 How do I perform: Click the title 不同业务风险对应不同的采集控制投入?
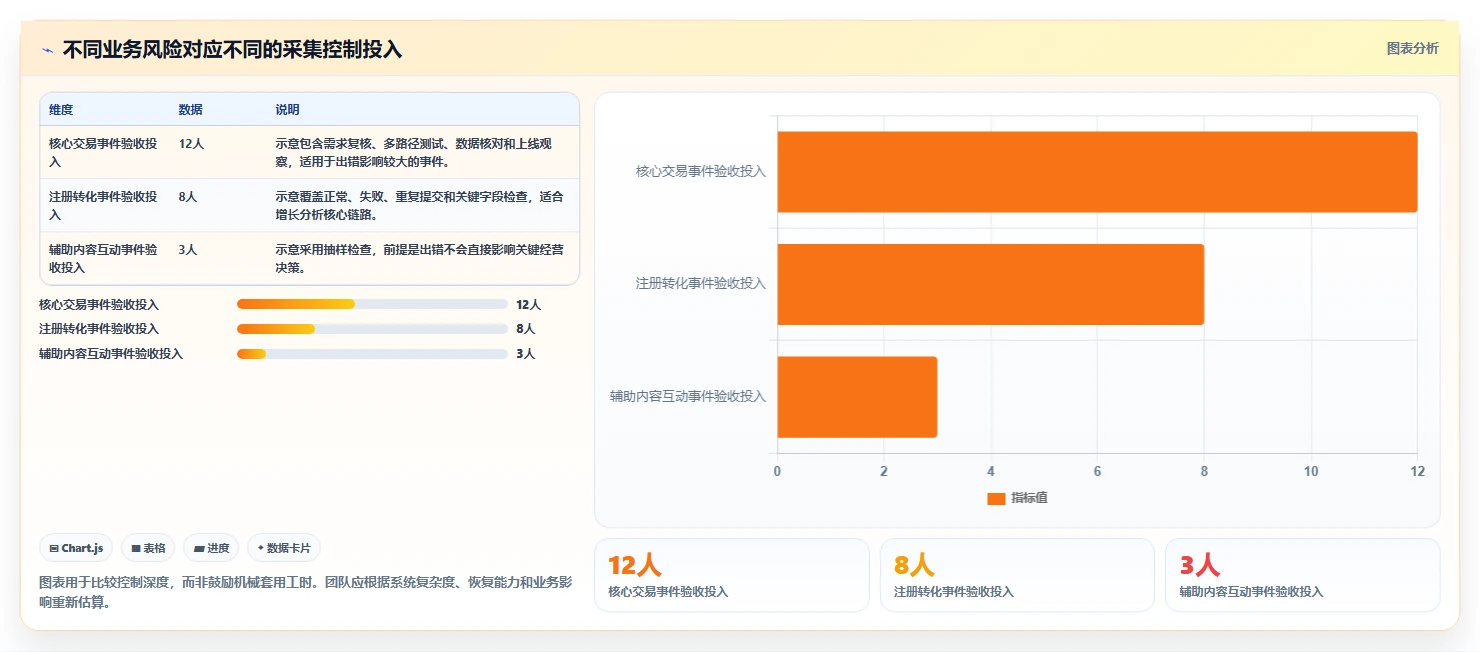232,50
